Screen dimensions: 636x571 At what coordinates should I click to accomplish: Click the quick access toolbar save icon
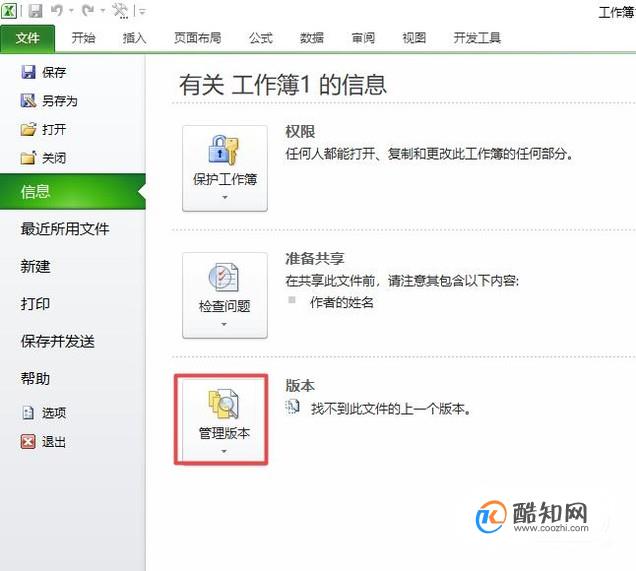[x=35, y=11]
